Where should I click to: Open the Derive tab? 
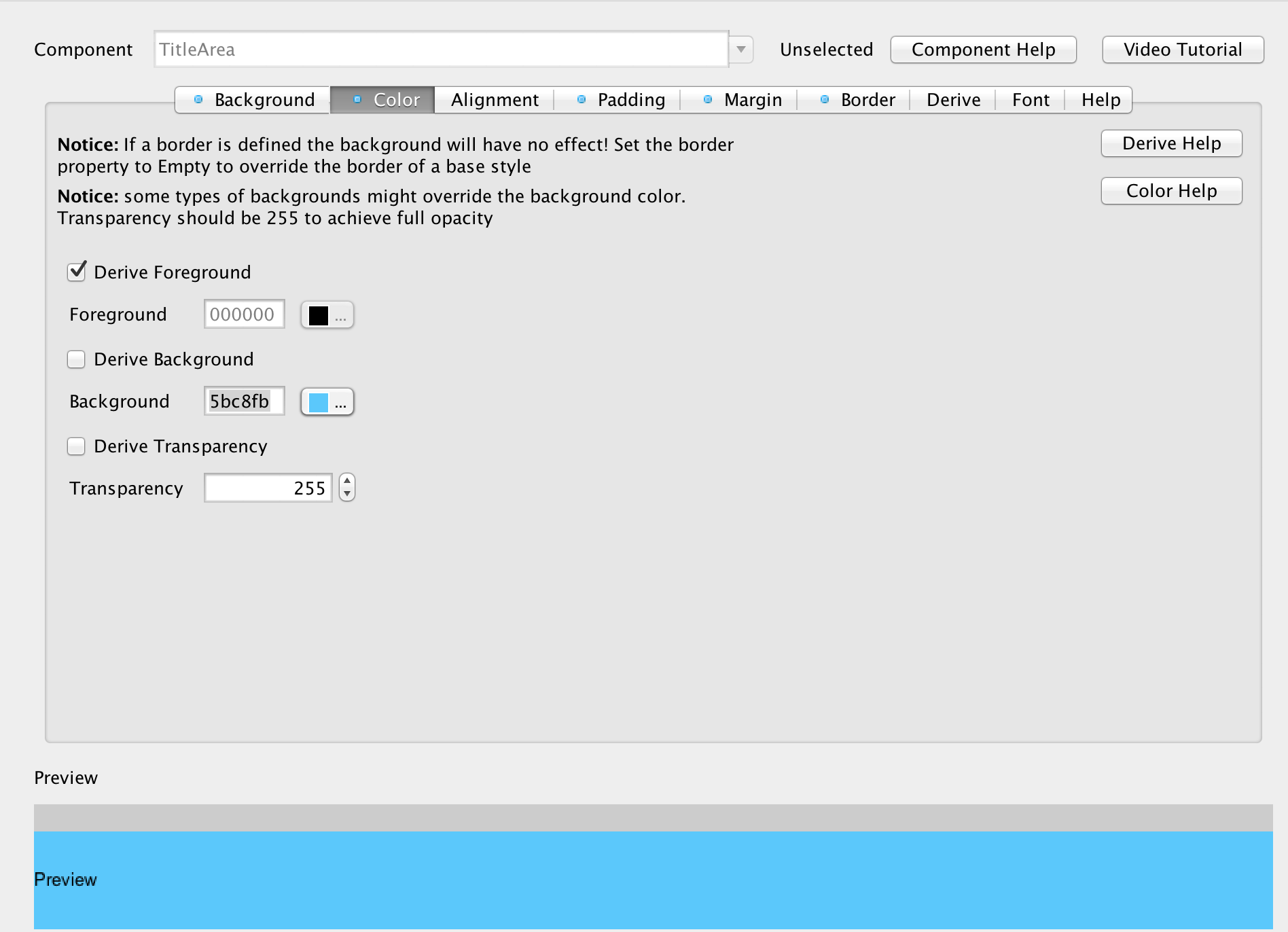952,99
